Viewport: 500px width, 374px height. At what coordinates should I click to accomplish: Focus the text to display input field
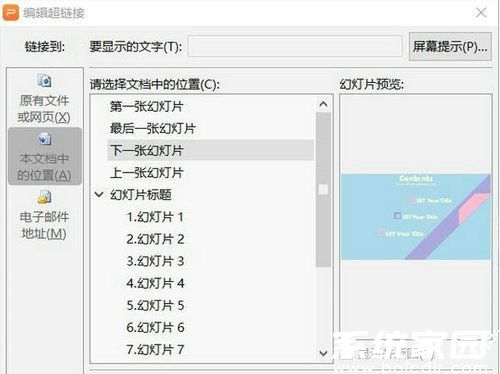[295, 46]
